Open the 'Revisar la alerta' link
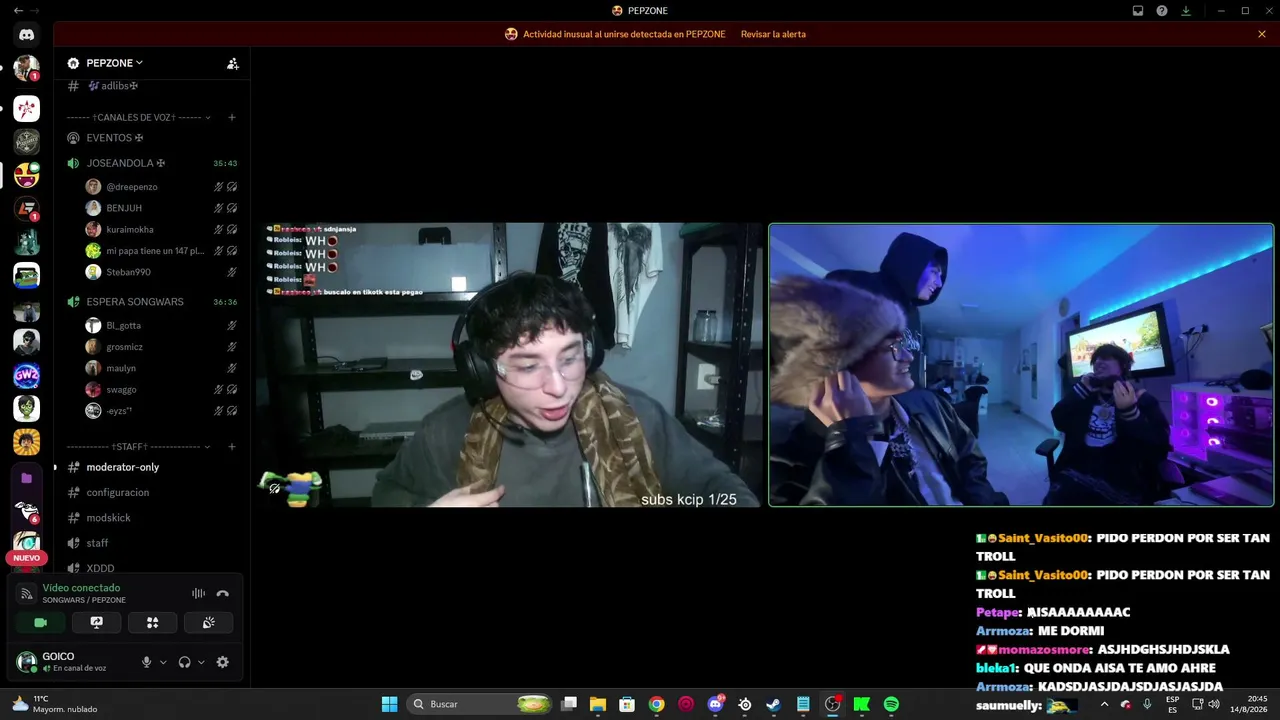Viewport: 1280px width, 720px height. (x=773, y=34)
